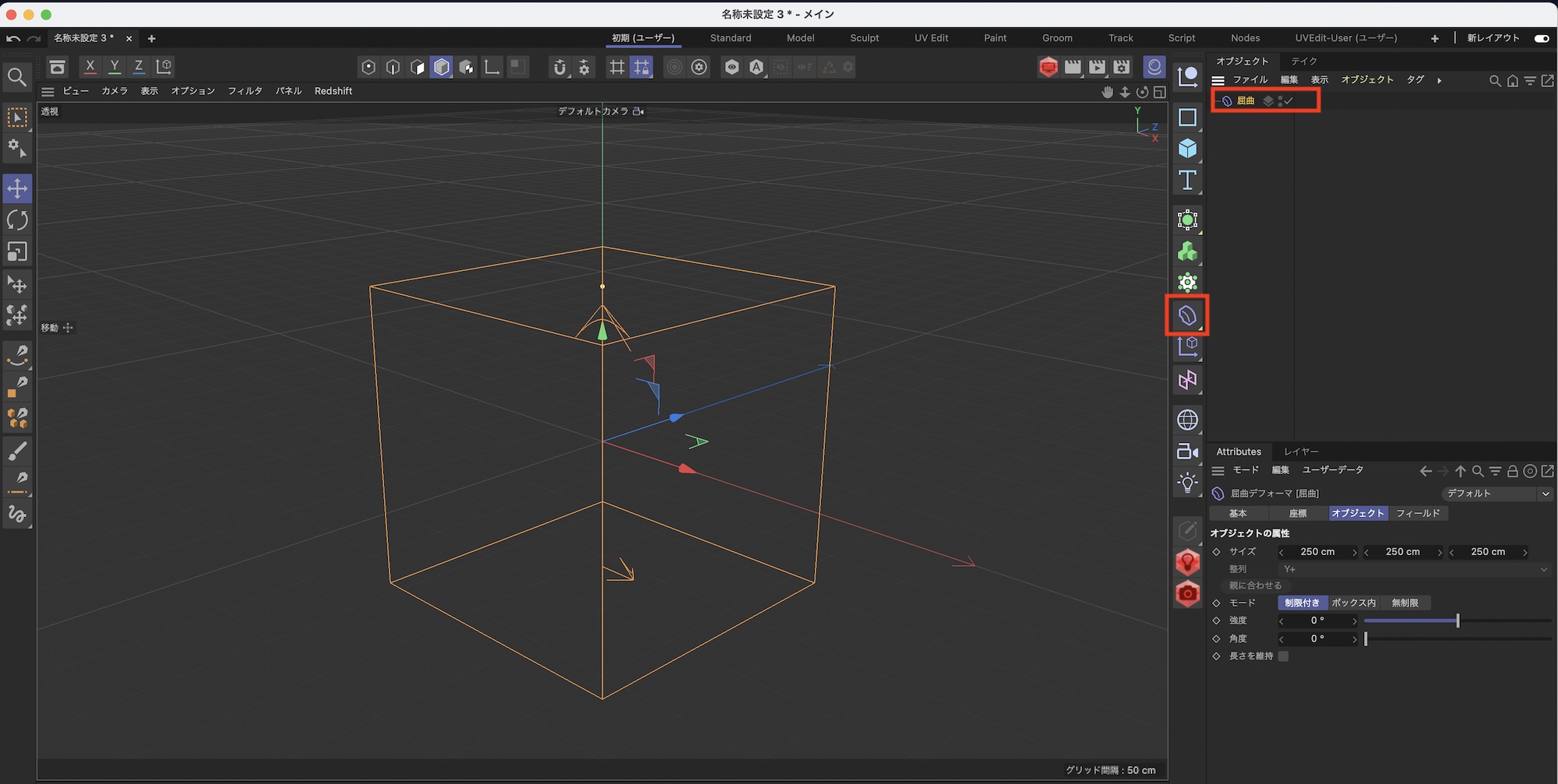Open the search magnifier in left toolbar

(17, 76)
